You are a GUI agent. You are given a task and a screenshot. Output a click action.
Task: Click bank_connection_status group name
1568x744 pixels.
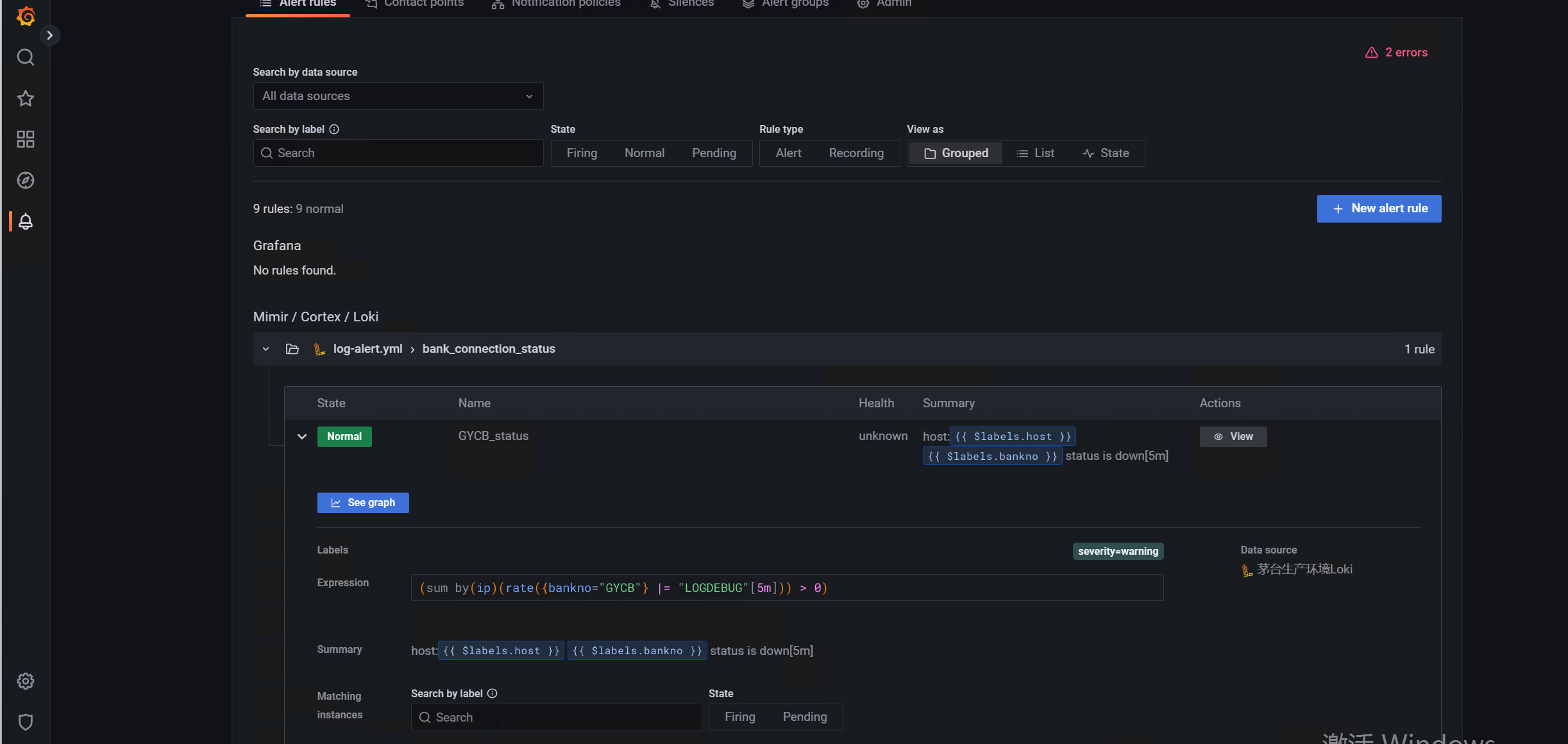489,349
